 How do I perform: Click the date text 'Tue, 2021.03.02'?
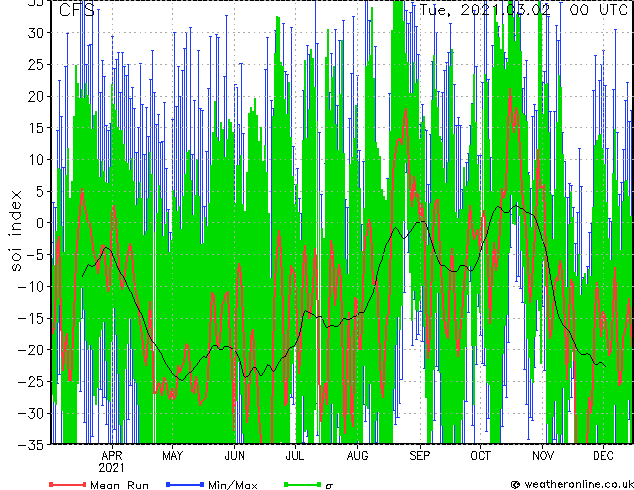point(484,10)
